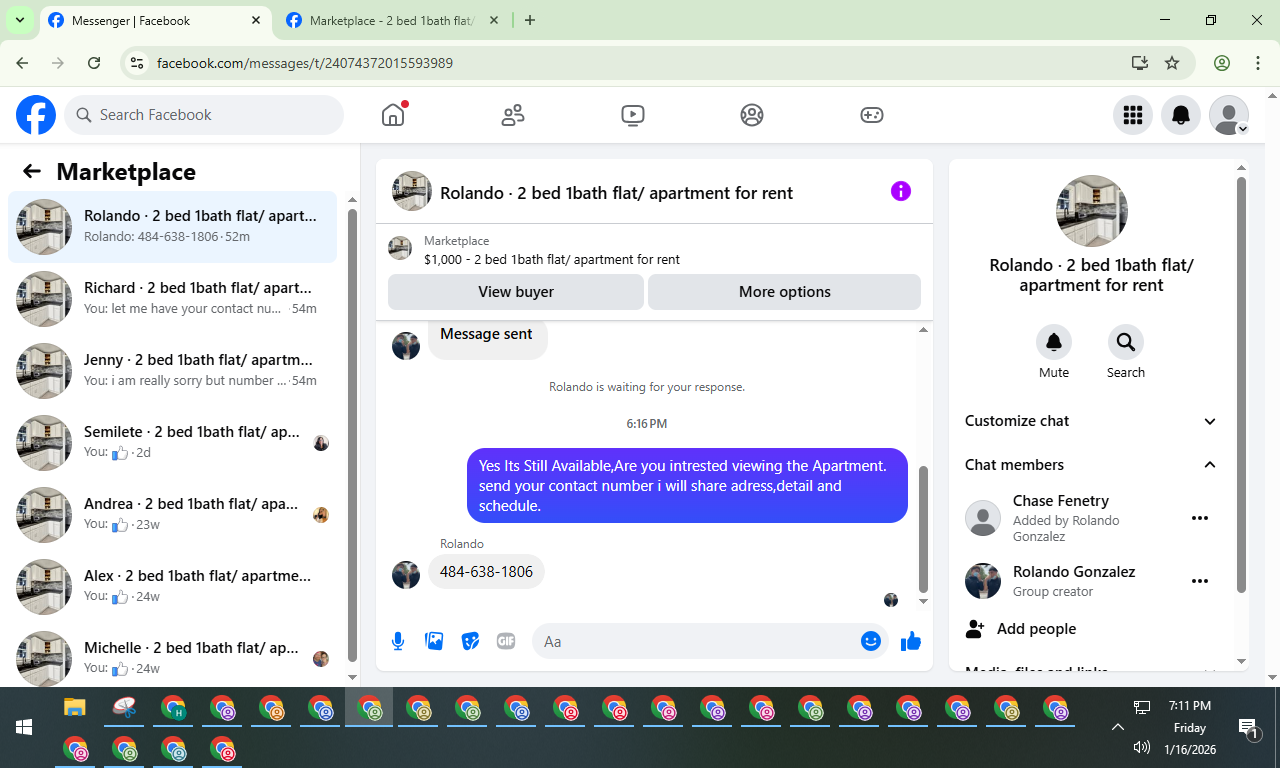
Task: Click the conversation list scrollbar
Action: (352, 434)
